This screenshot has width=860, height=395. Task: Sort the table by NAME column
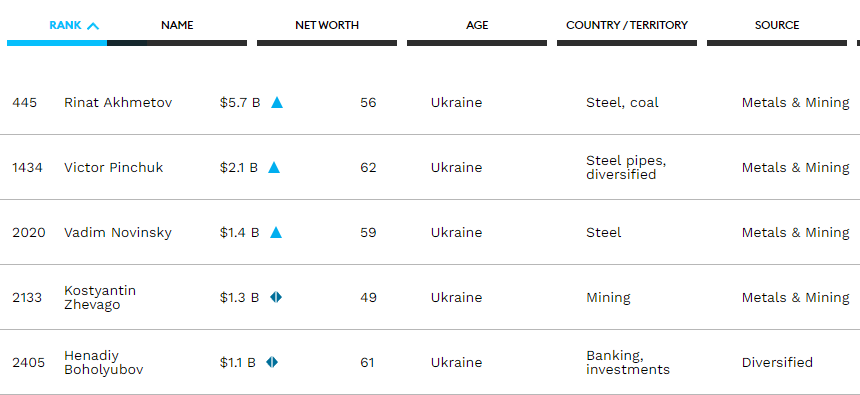coord(177,25)
